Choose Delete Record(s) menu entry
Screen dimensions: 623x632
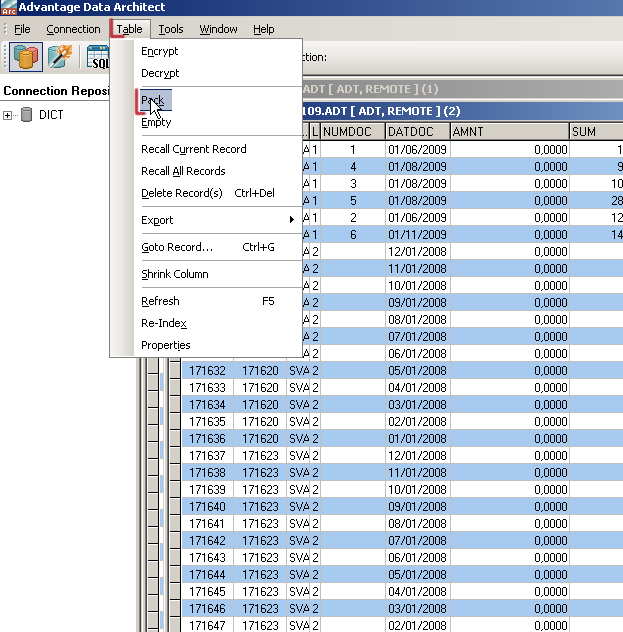tap(218, 193)
